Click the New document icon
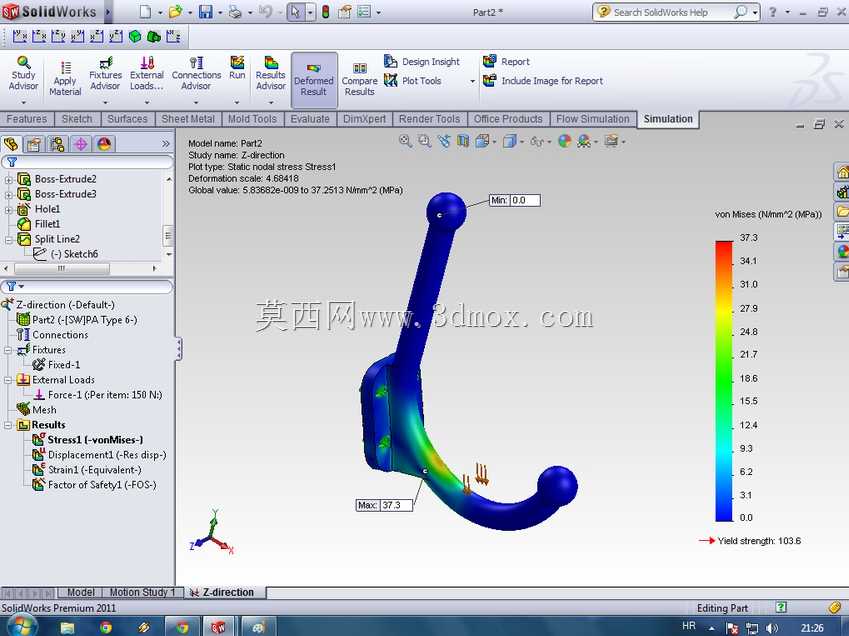The height and width of the screenshot is (636, 849). click(145, 12)
